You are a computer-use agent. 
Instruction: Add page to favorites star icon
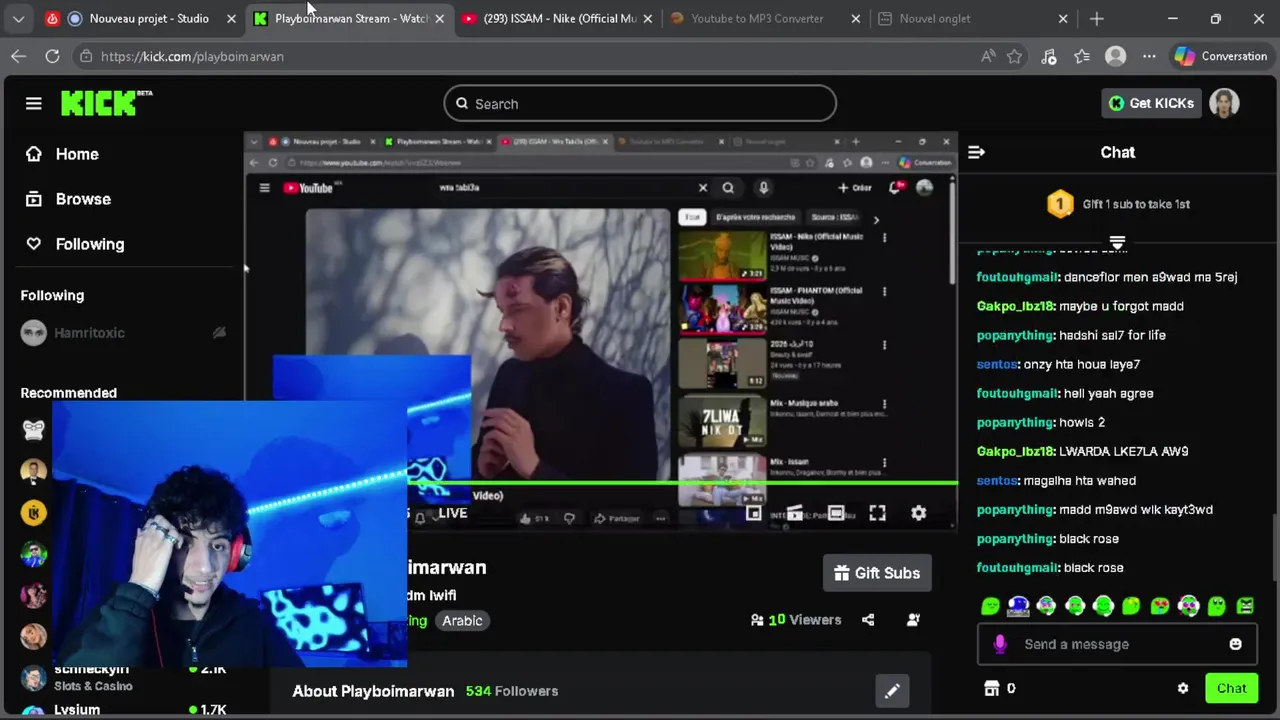(x=1015, y=56)
